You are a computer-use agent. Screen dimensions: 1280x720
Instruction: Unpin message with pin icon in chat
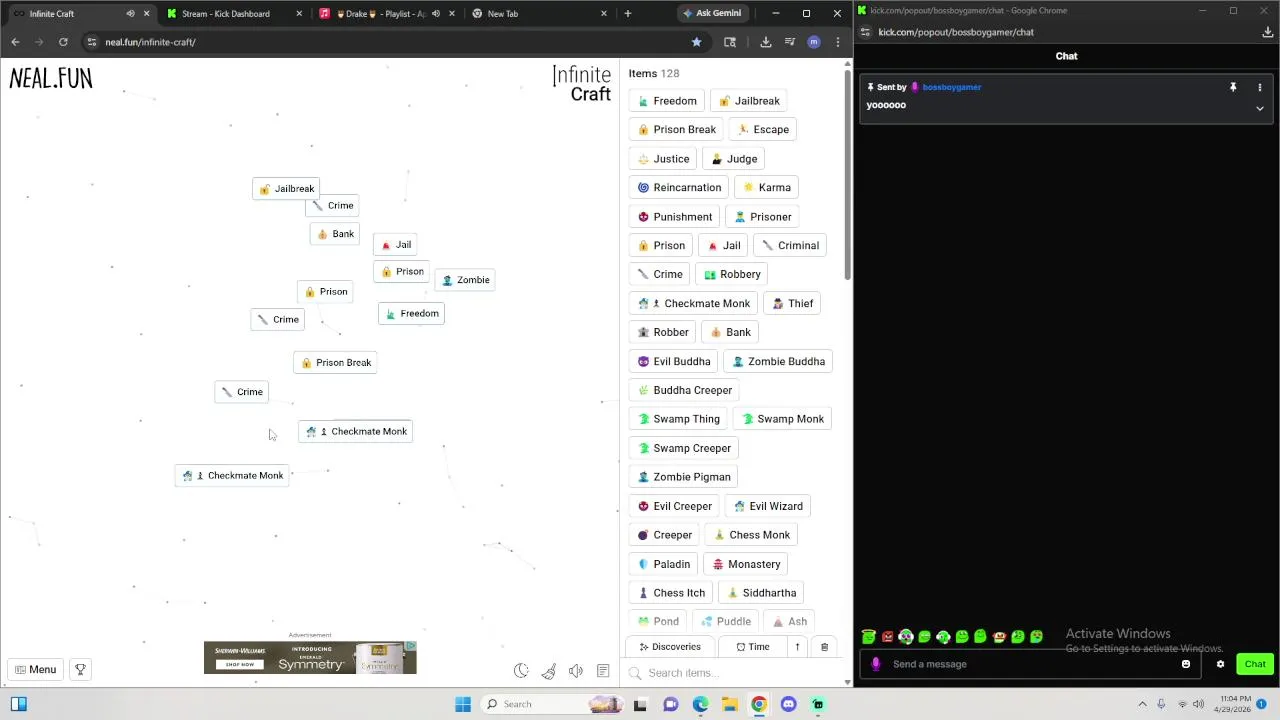[1233, 88]
